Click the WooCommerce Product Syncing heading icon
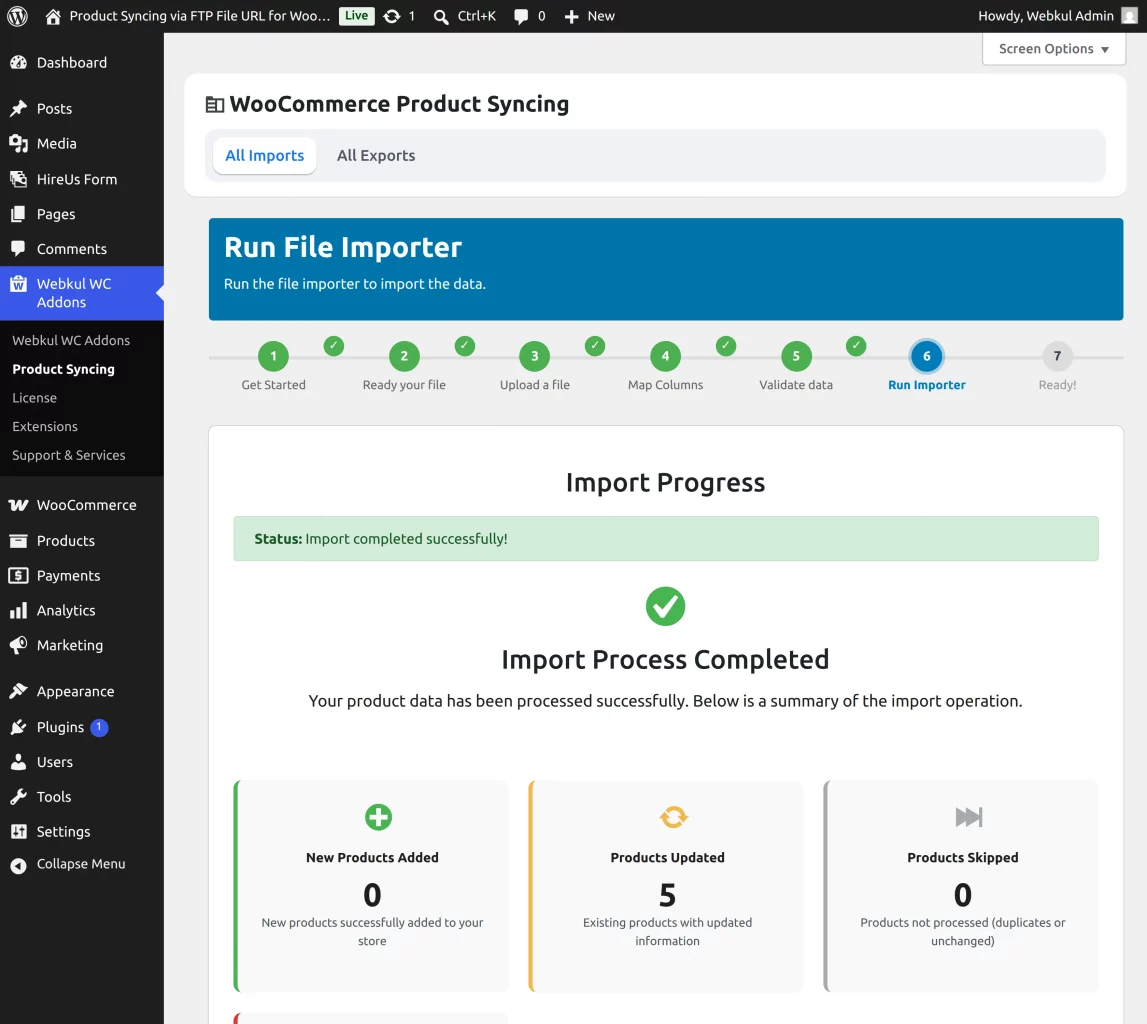This screenshot has height=1024, width=1147. tap(214, 105)
